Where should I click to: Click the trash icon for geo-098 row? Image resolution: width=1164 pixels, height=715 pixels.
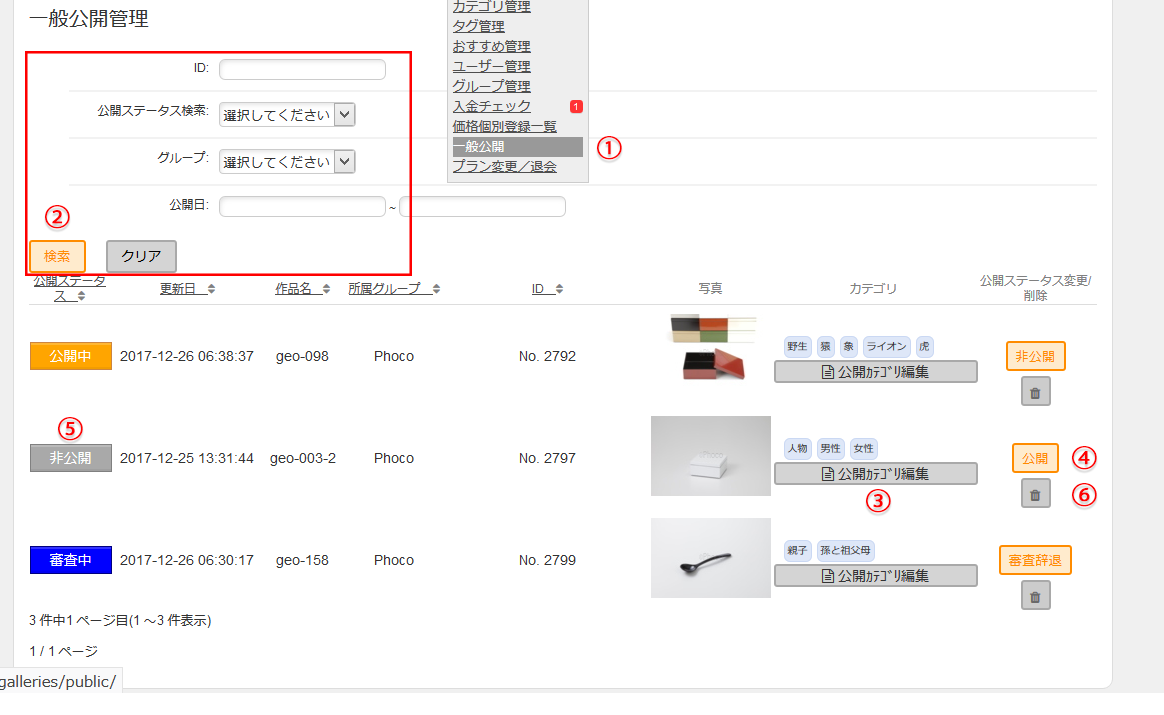click(x=1035, y=392)
